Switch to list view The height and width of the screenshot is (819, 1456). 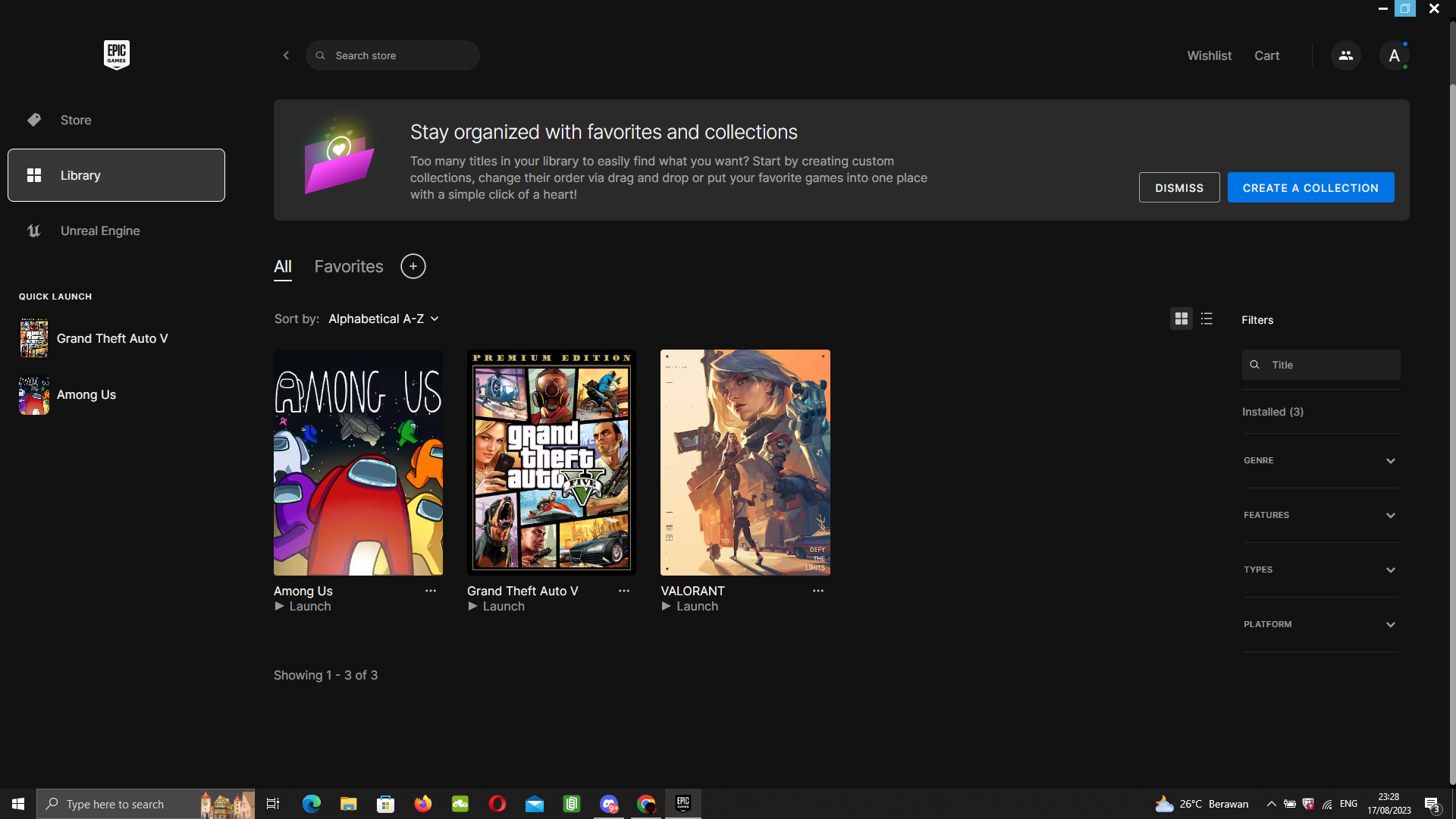coord(1207,319)
